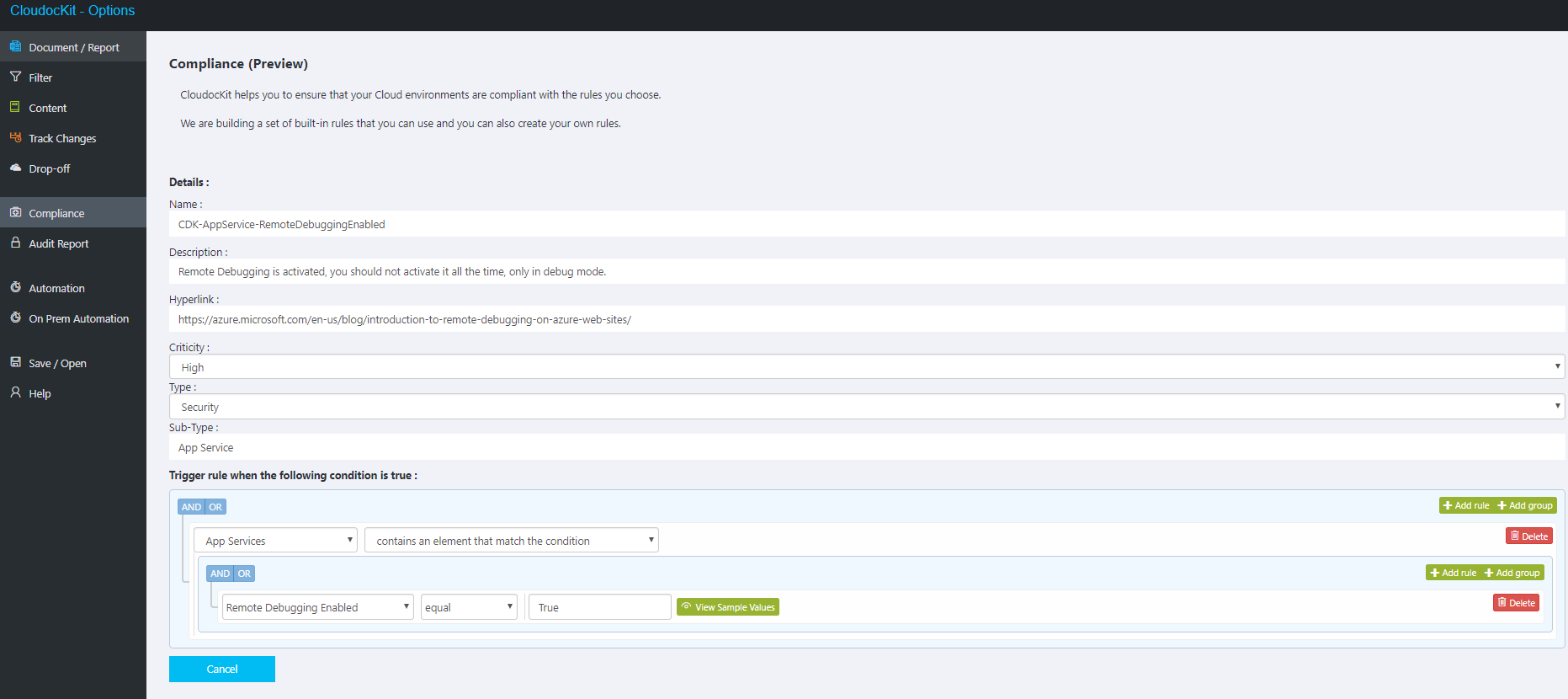The height and width of the screenshot is (699, 1568).
Task: Open the Help section
Action: point(73,393)
